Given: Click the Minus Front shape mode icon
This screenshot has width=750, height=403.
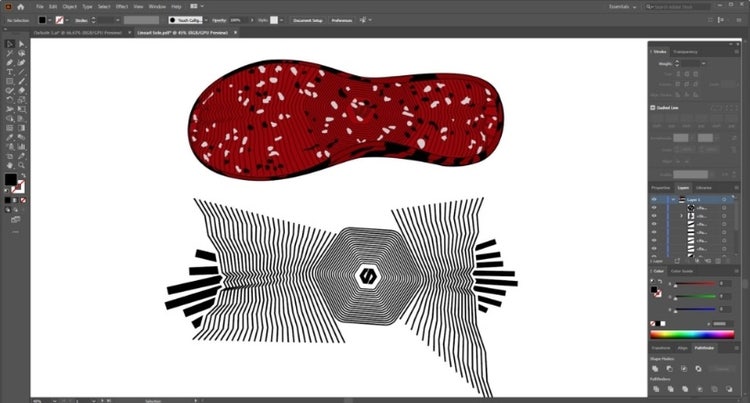Looking at the screenshot, I should click(669, 369).
